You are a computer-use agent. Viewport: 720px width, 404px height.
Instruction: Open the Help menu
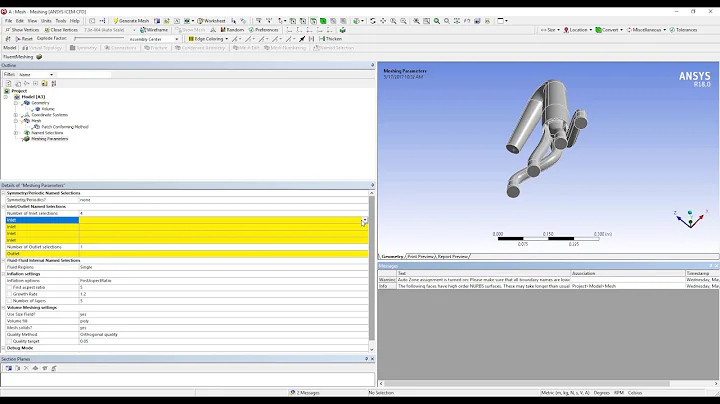click(x=74, y=21)
